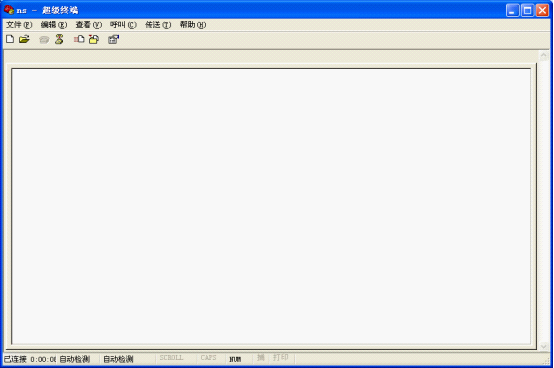Click the 打印 print indicator in the status bar
Screen dimensions: 554x368
pos(281,357)
